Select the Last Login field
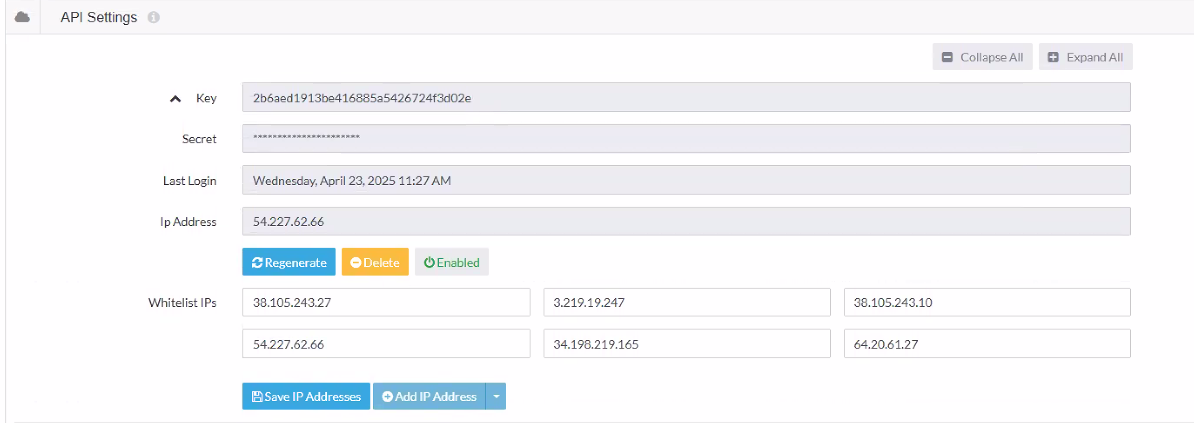1194x423 pixels. pos(685,180)
